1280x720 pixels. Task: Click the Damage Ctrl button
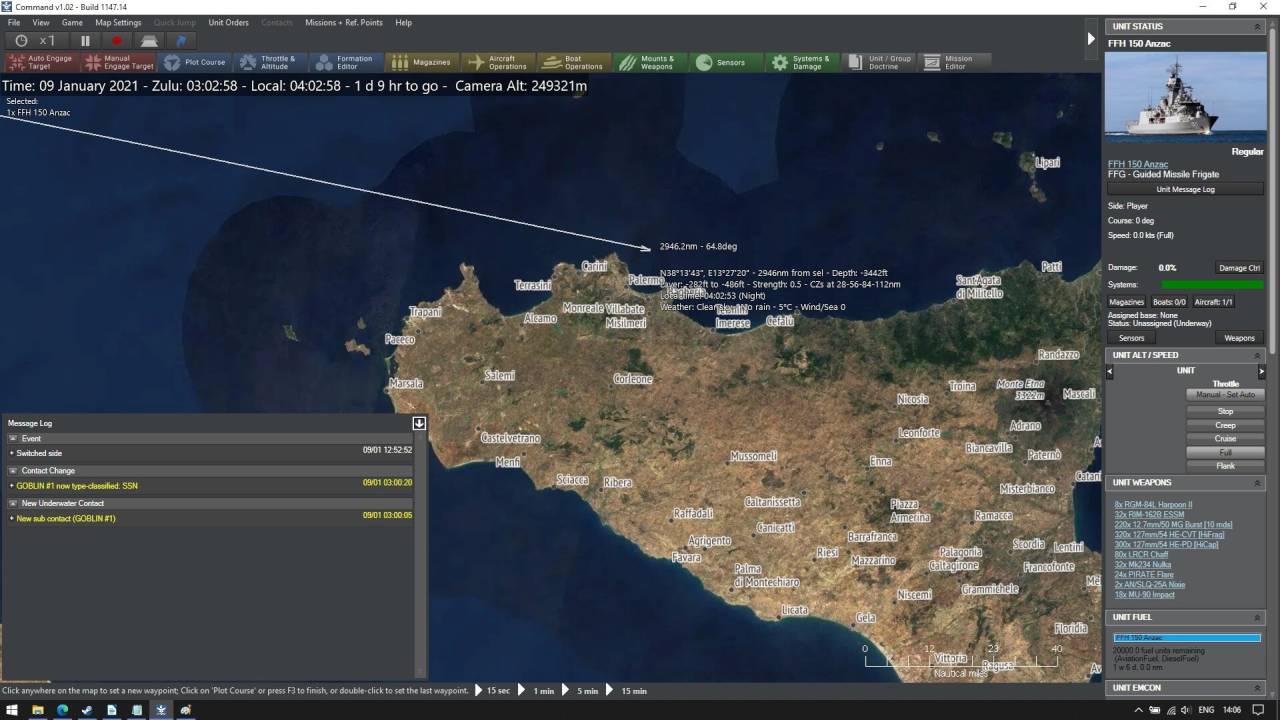point(1239,268)
